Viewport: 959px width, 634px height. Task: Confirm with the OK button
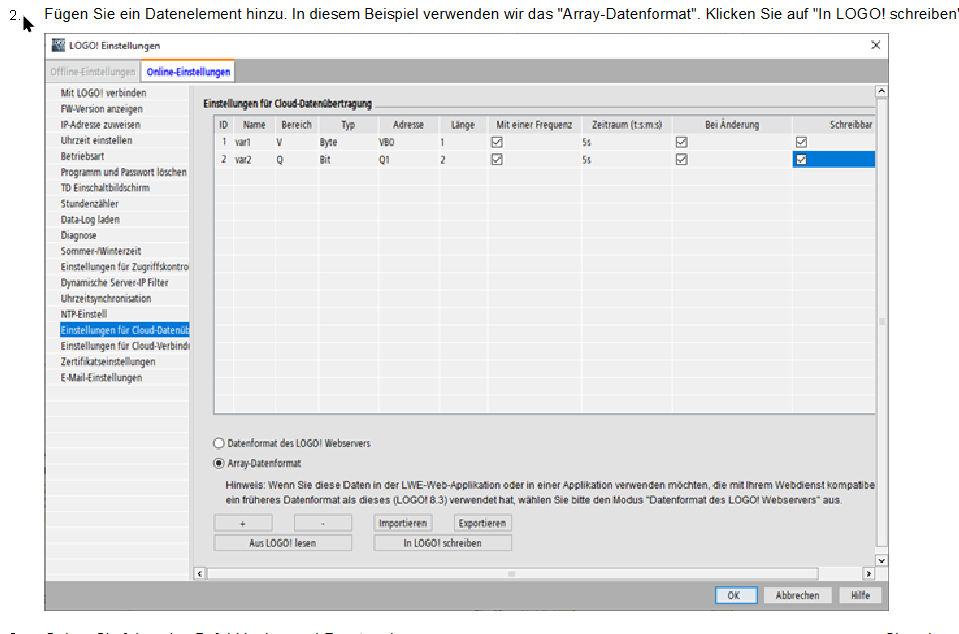click(x=736, y=595)
